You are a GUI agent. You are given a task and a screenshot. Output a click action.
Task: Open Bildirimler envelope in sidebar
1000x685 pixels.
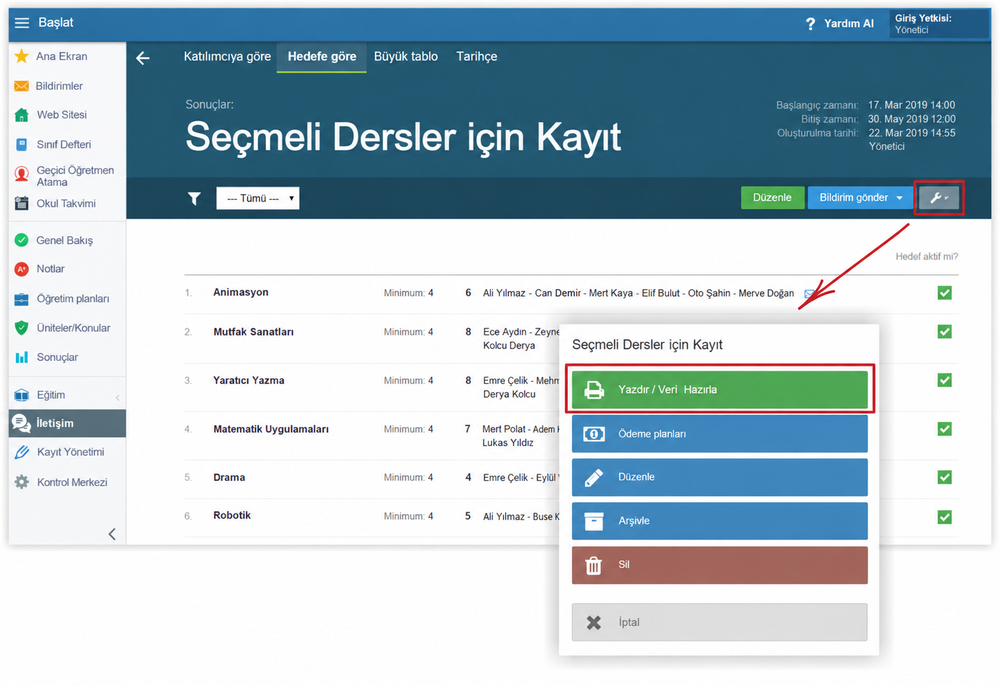coord(22,85)
